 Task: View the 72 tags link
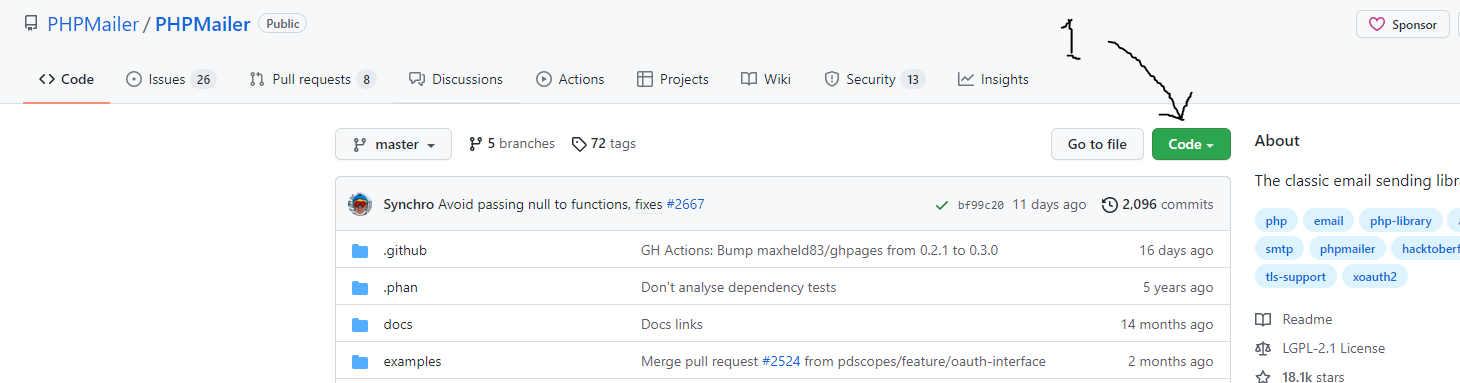click(604, 143)
